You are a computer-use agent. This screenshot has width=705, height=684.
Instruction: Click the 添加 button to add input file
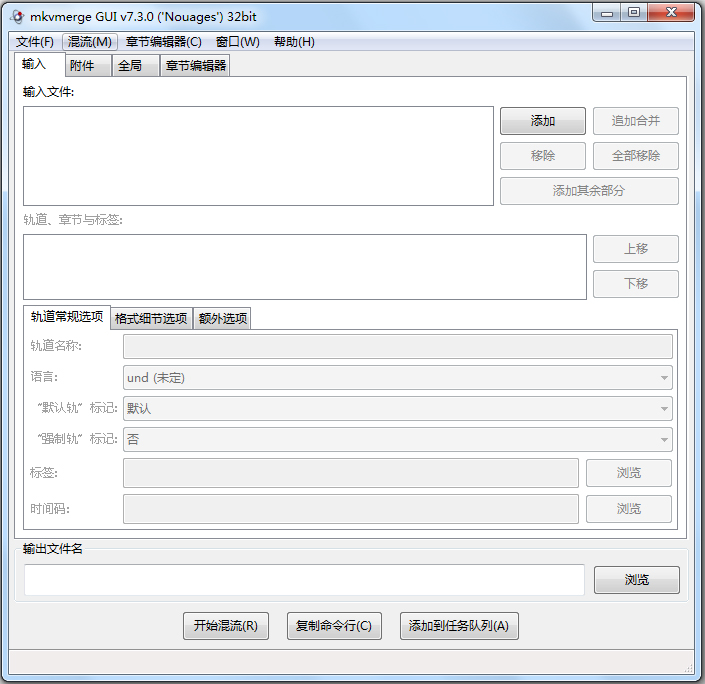point(543,121)
